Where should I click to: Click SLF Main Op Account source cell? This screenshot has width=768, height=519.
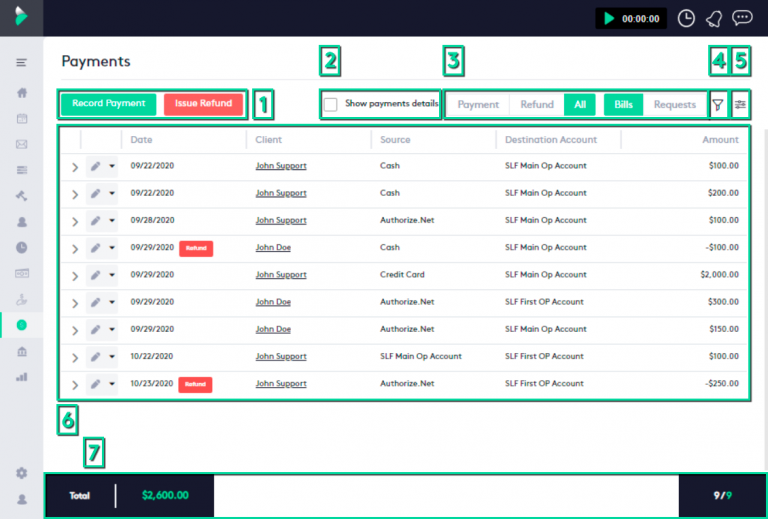point(421,356)
